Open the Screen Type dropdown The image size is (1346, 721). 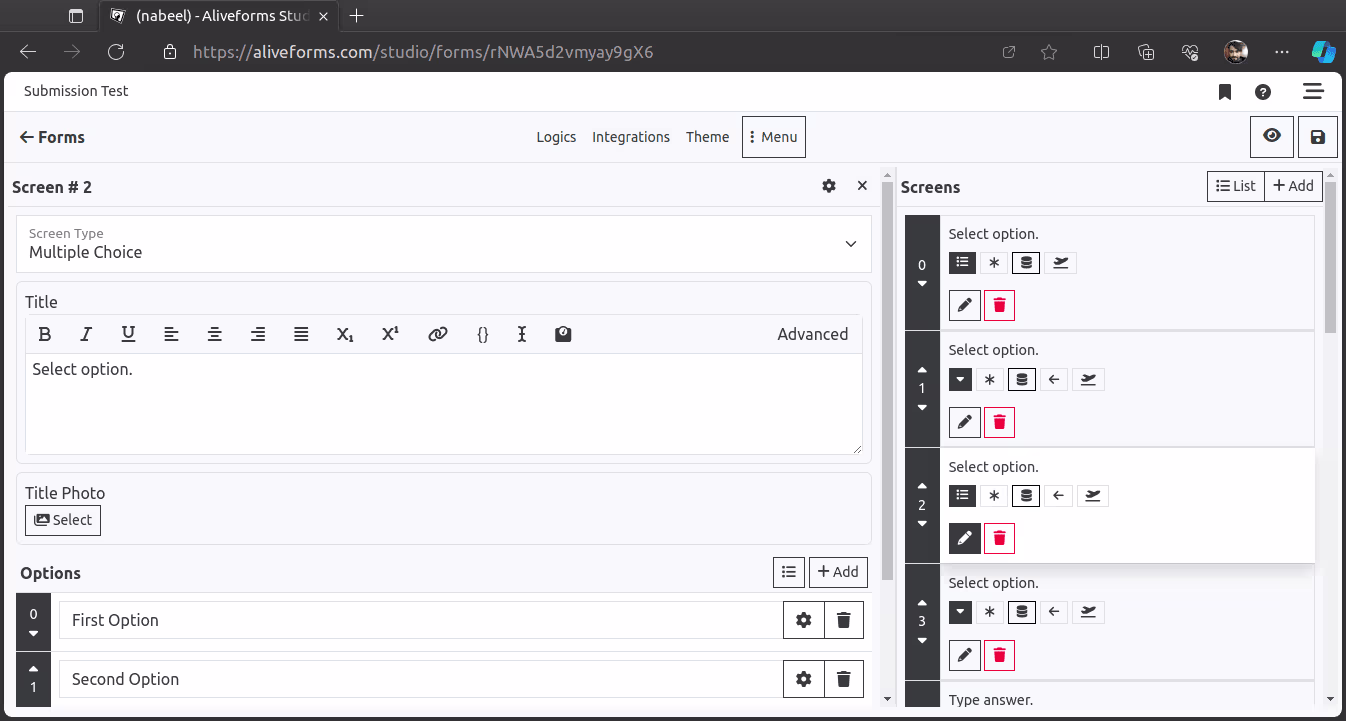[850, 244]
